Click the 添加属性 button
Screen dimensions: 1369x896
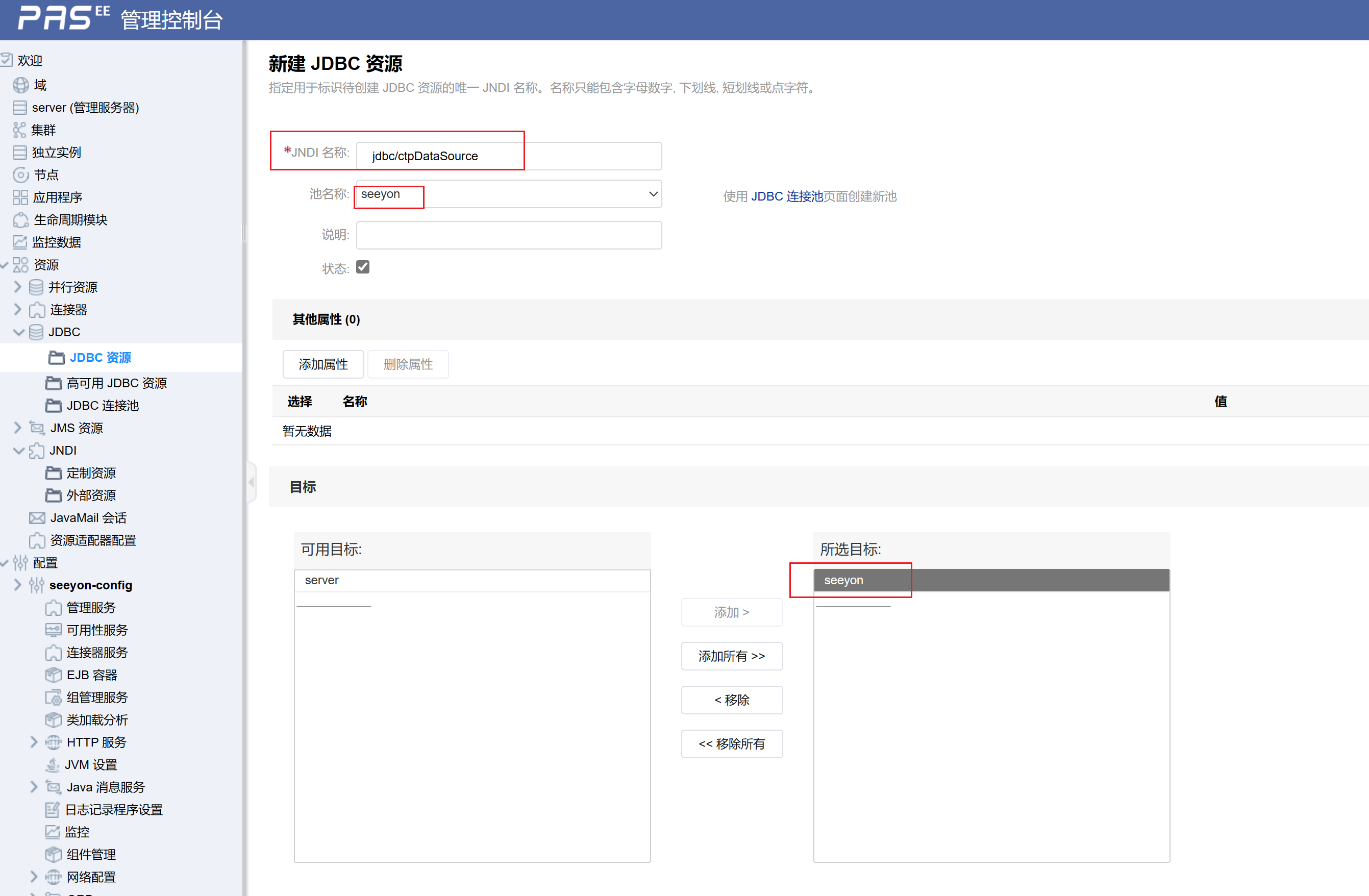(x=322, y=364)
